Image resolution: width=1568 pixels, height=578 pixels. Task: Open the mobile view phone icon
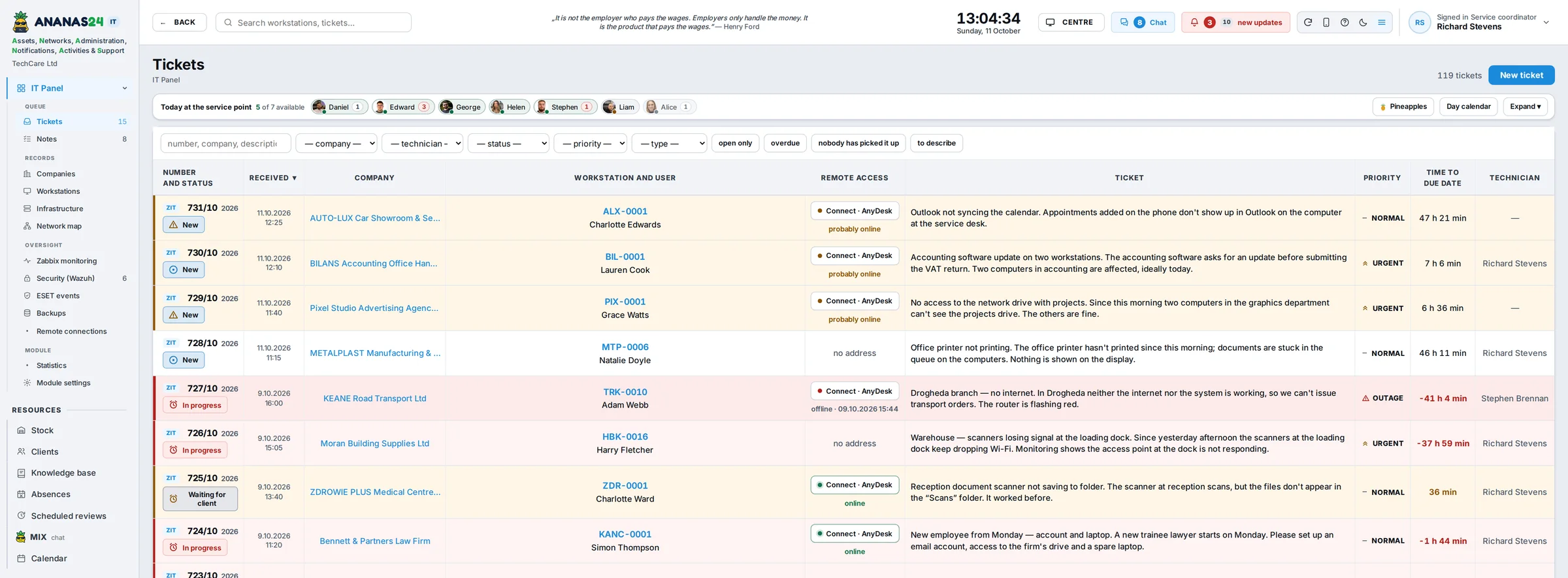1326,22
